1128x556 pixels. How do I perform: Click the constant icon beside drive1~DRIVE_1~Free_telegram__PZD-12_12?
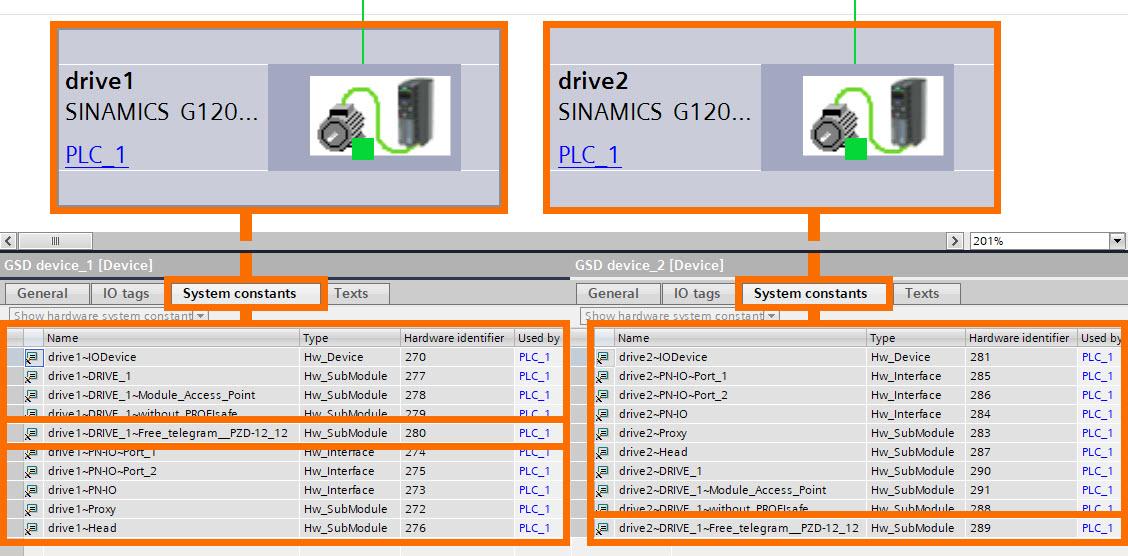click(x=32, y=433)
